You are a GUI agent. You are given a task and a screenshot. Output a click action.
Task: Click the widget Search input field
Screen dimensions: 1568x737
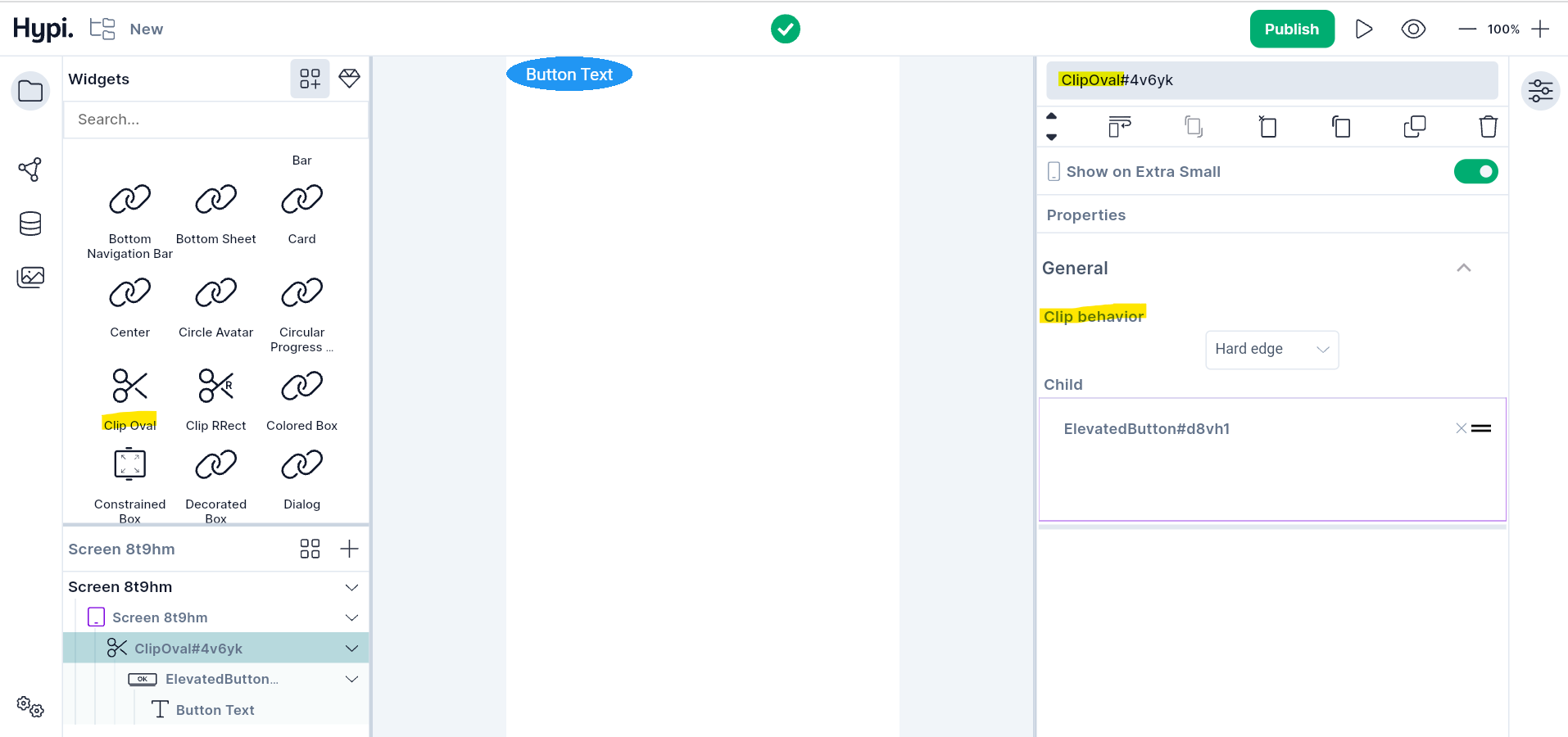[x=215, y=120]
